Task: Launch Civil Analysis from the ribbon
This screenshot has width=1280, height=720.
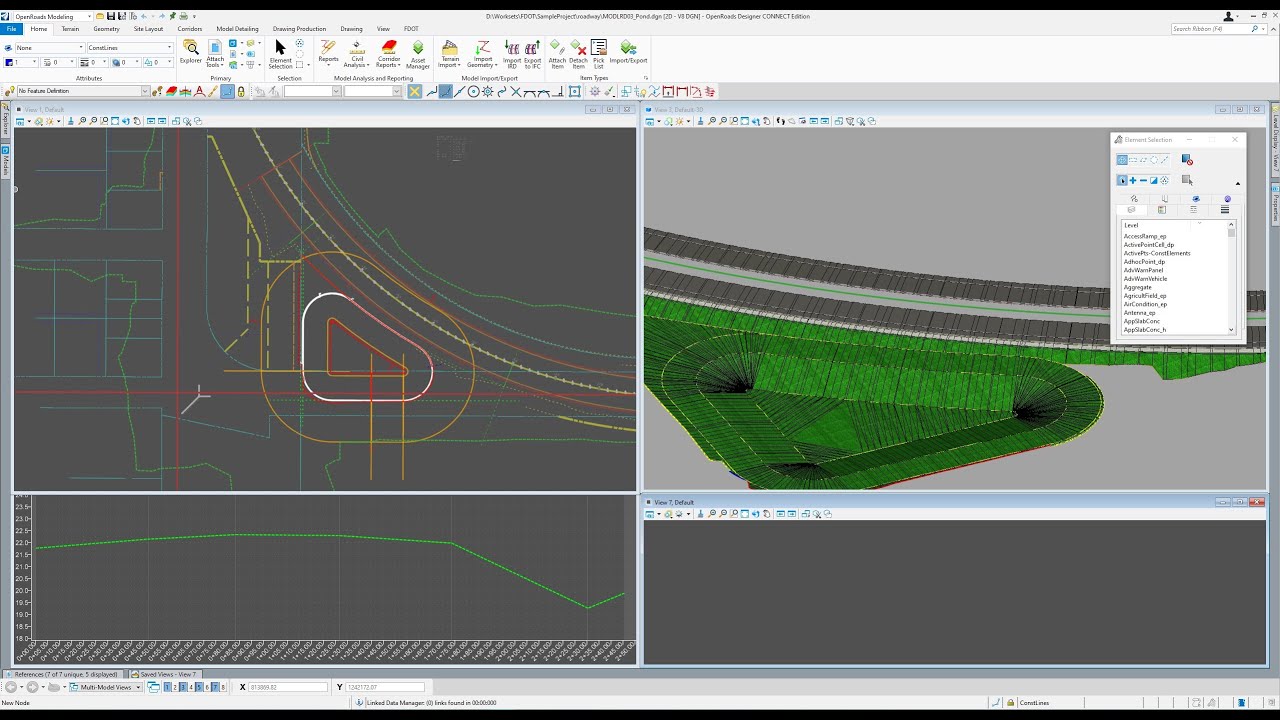Action: (356, 55)
